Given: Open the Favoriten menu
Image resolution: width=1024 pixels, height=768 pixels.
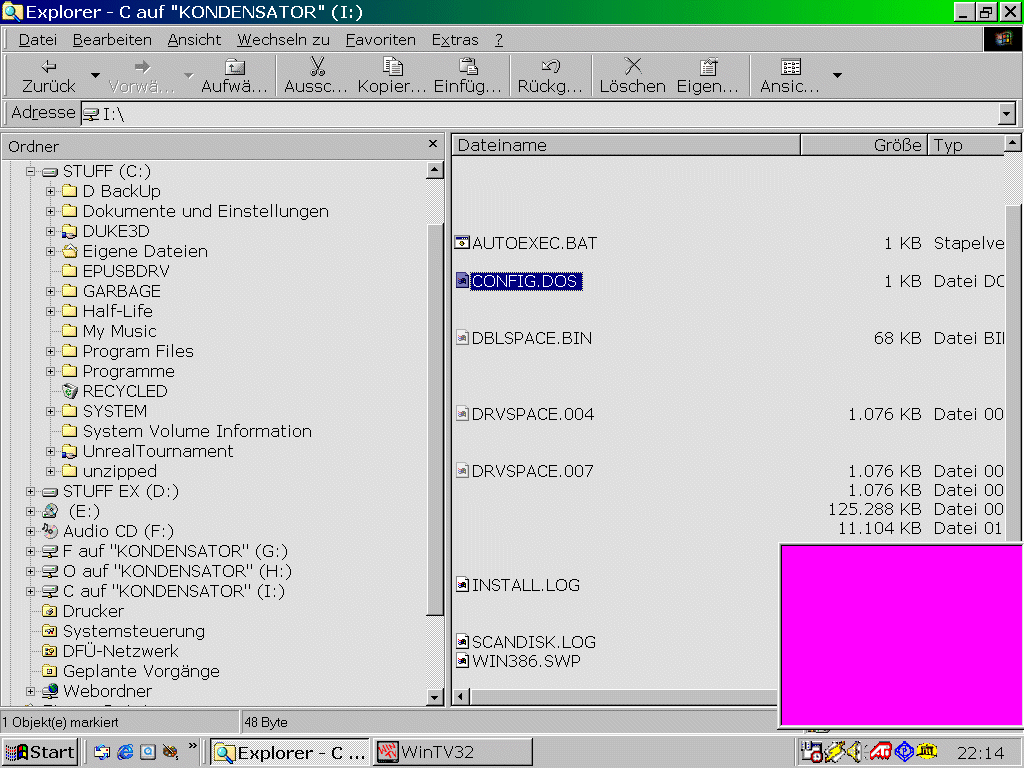Looking at the screenshot, I should pyautogui.click(x=380, y=40).
